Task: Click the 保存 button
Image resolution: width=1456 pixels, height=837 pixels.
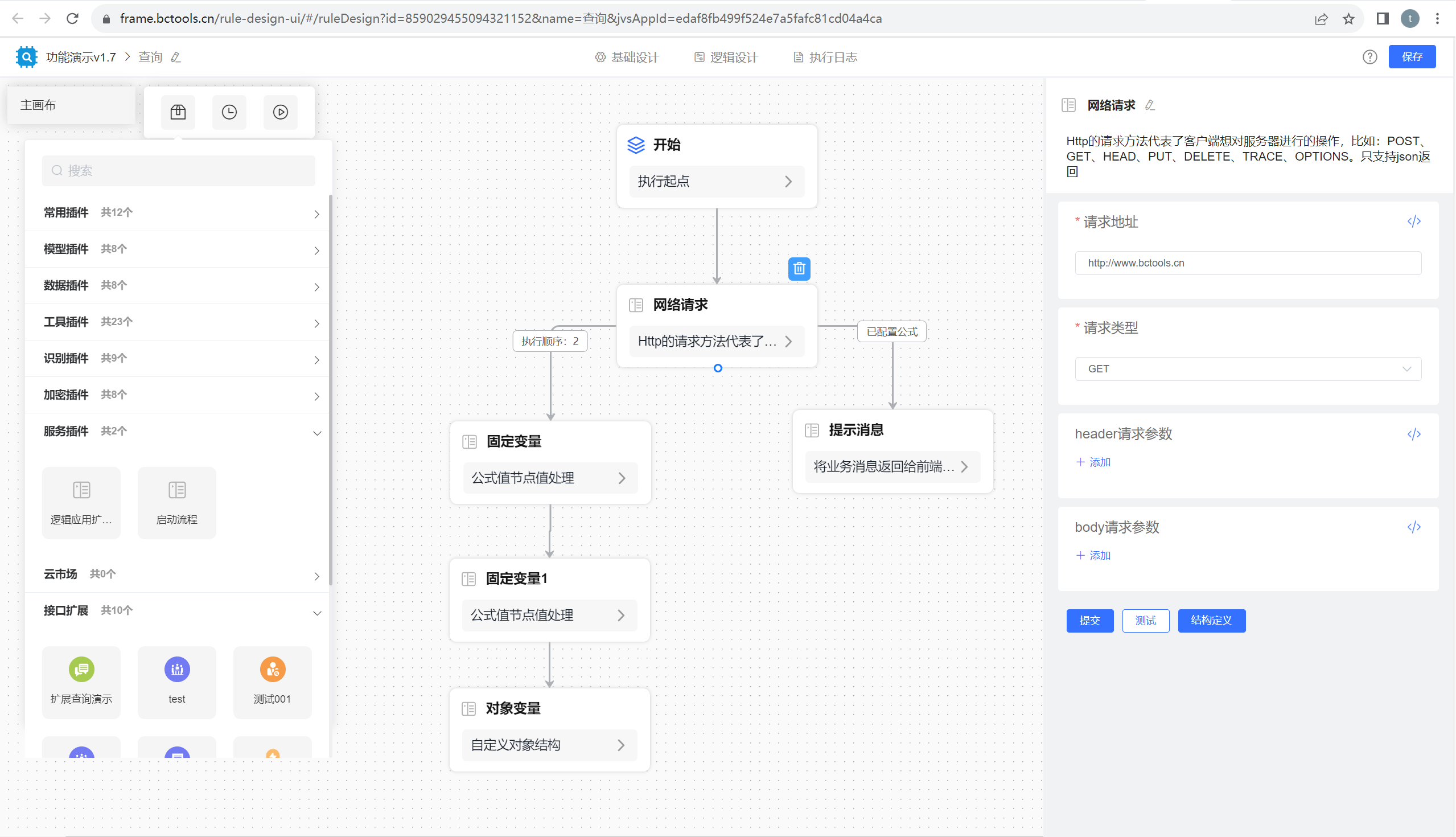Action: 1411,57
